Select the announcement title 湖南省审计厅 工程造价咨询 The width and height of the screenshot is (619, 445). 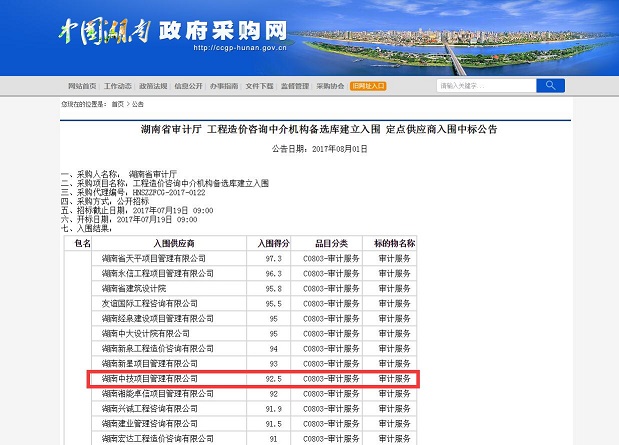tap(319, 129)
